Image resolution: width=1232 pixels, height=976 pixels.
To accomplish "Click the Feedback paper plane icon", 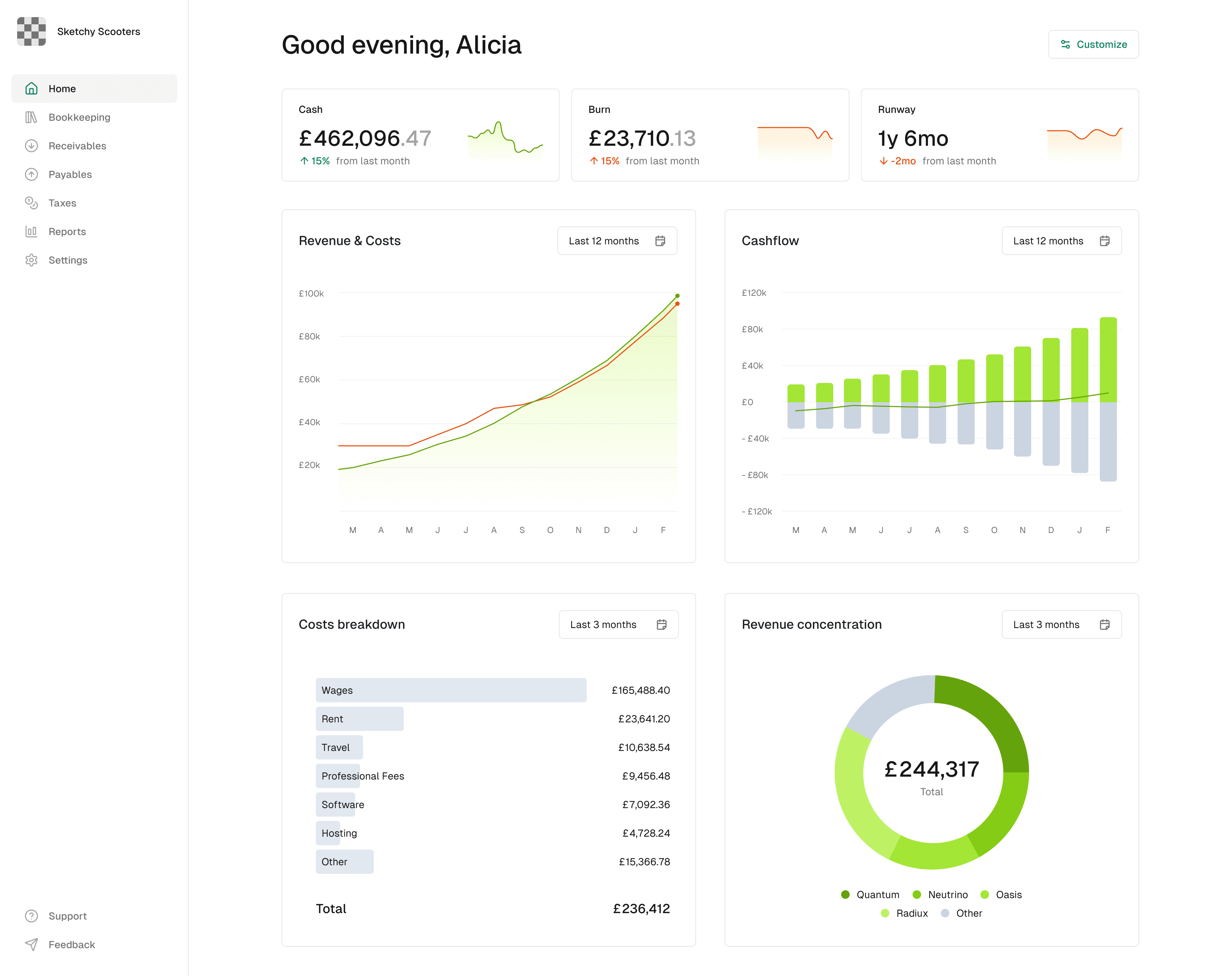I will tap(31, 945).
